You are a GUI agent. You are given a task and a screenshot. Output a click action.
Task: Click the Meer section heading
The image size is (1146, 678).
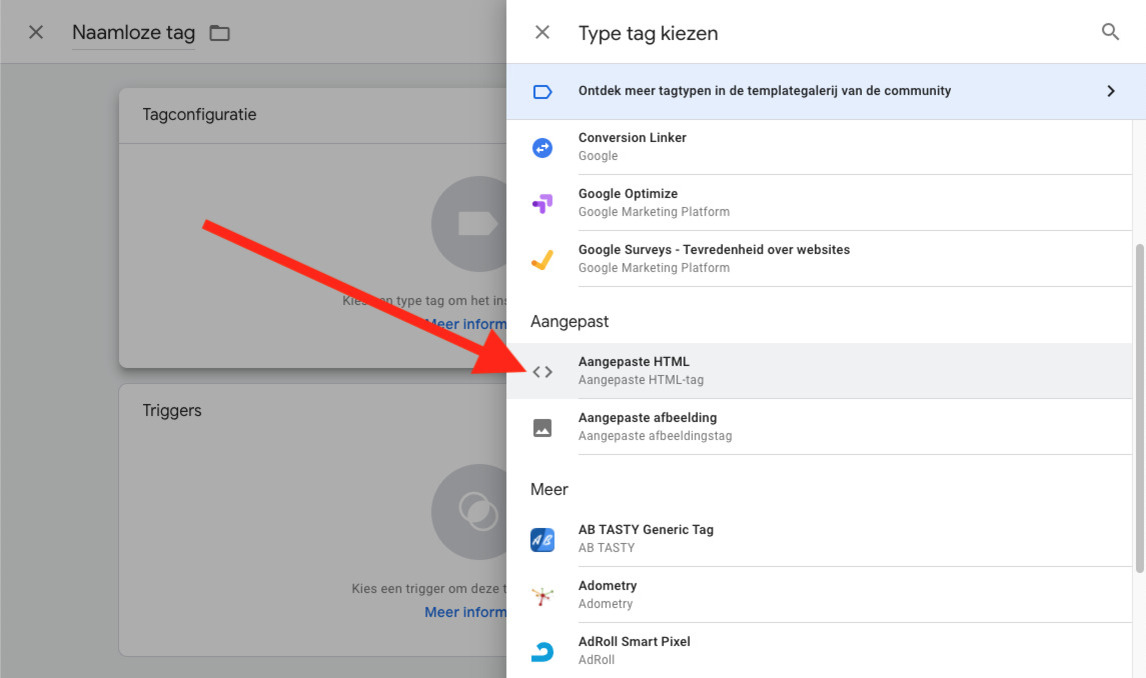click(549, 490)
